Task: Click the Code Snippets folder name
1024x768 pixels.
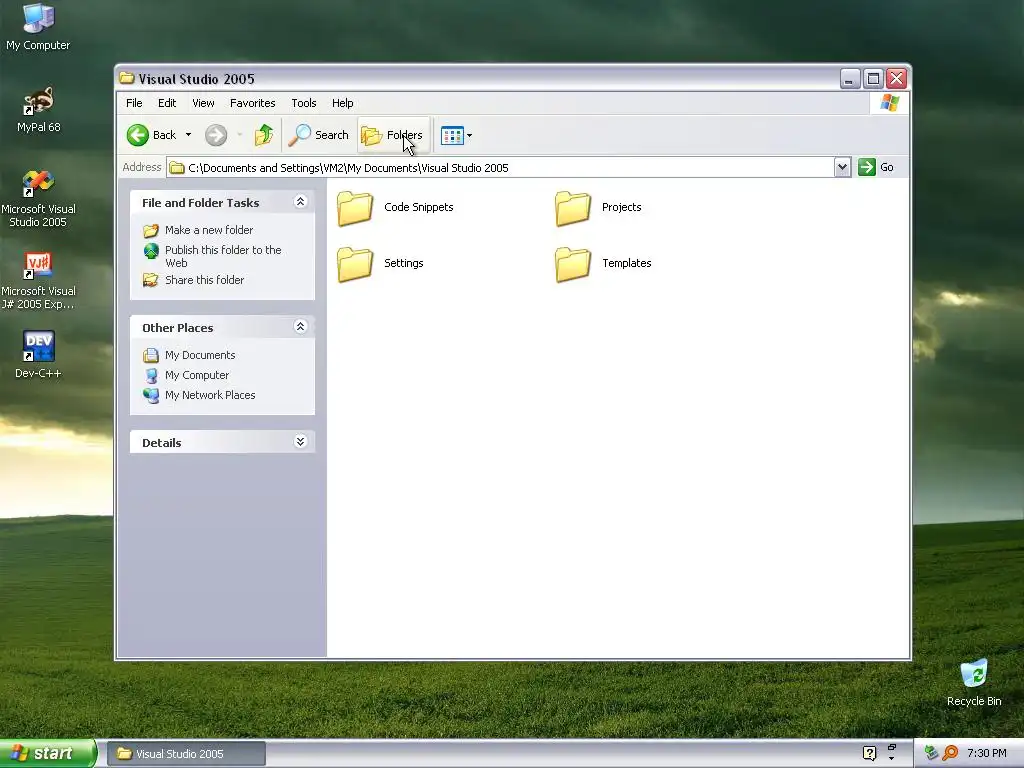Action: [x=419, y=207]
